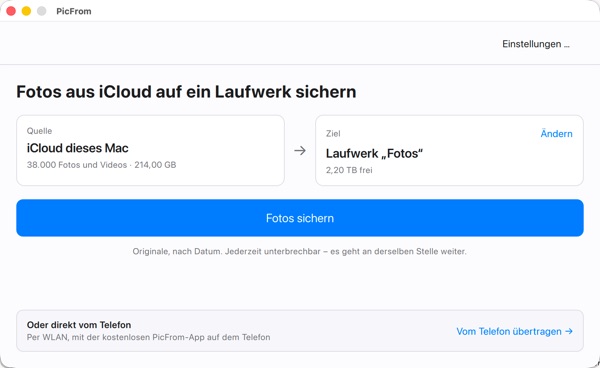Open Einstellungen settings
The image size is (600, 368).
coord(536,44)
